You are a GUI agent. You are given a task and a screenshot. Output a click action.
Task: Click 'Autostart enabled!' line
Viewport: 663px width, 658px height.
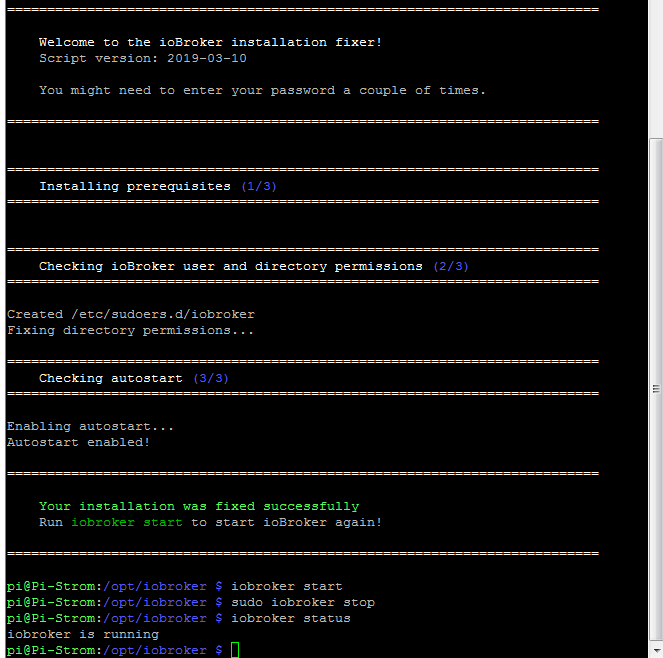pyautogui.click(x=78, y=442)
